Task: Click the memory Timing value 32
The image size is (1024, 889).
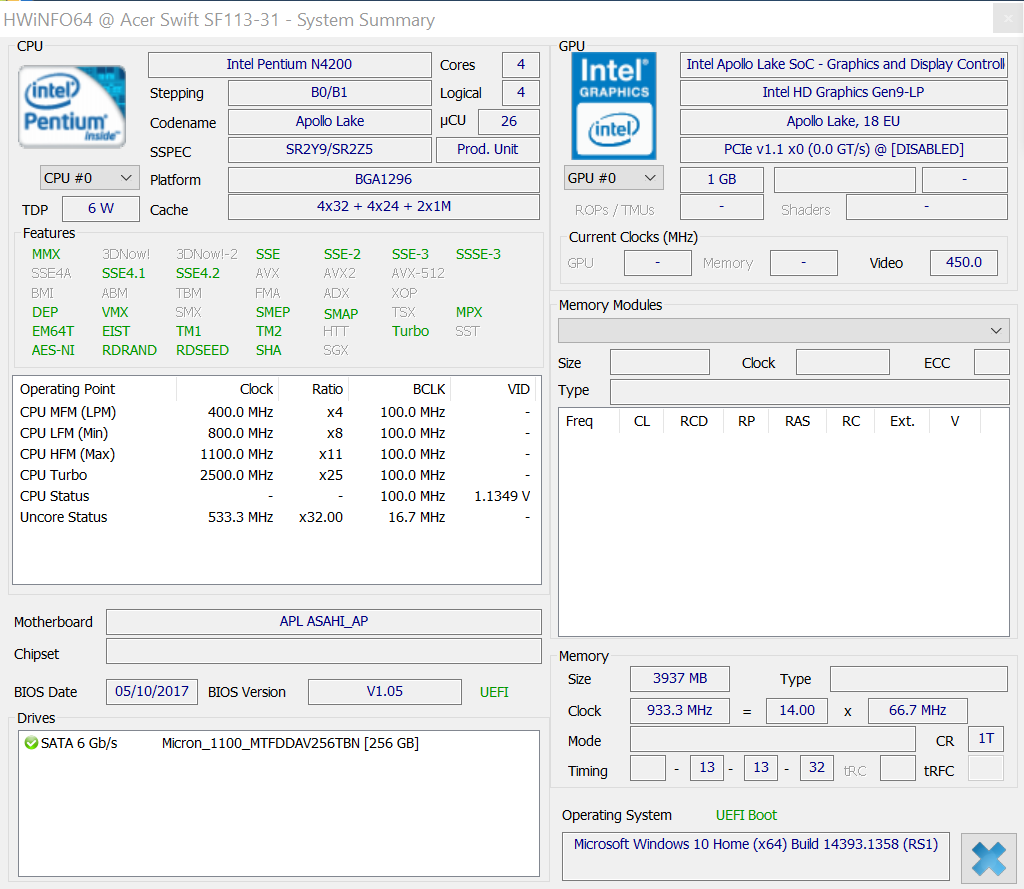Action: [816, 768]
